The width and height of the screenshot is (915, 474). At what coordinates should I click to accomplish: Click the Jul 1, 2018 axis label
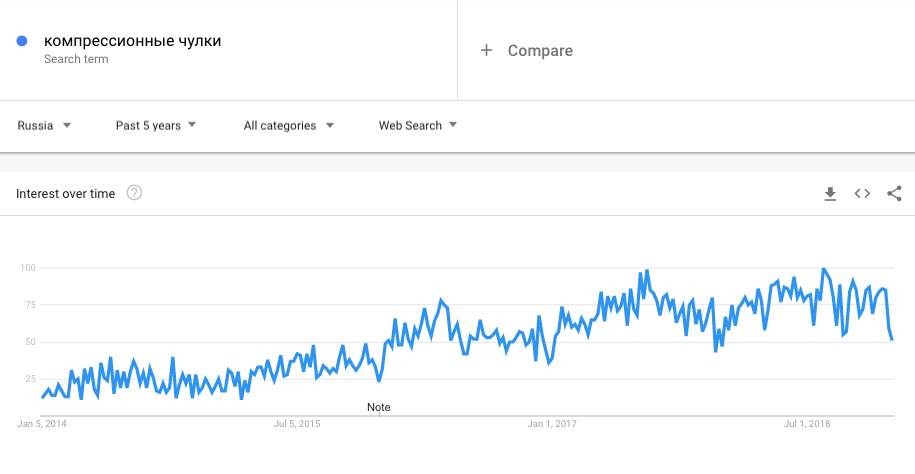point(809,424)
